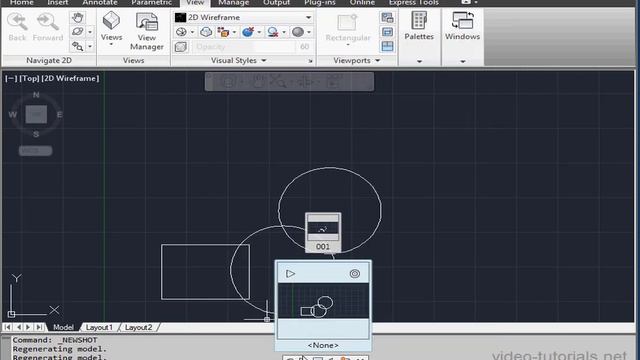The image size is (640, 360).
Task: Expand the edge style dropdown arrow
Action: click(x=234, y=32)
